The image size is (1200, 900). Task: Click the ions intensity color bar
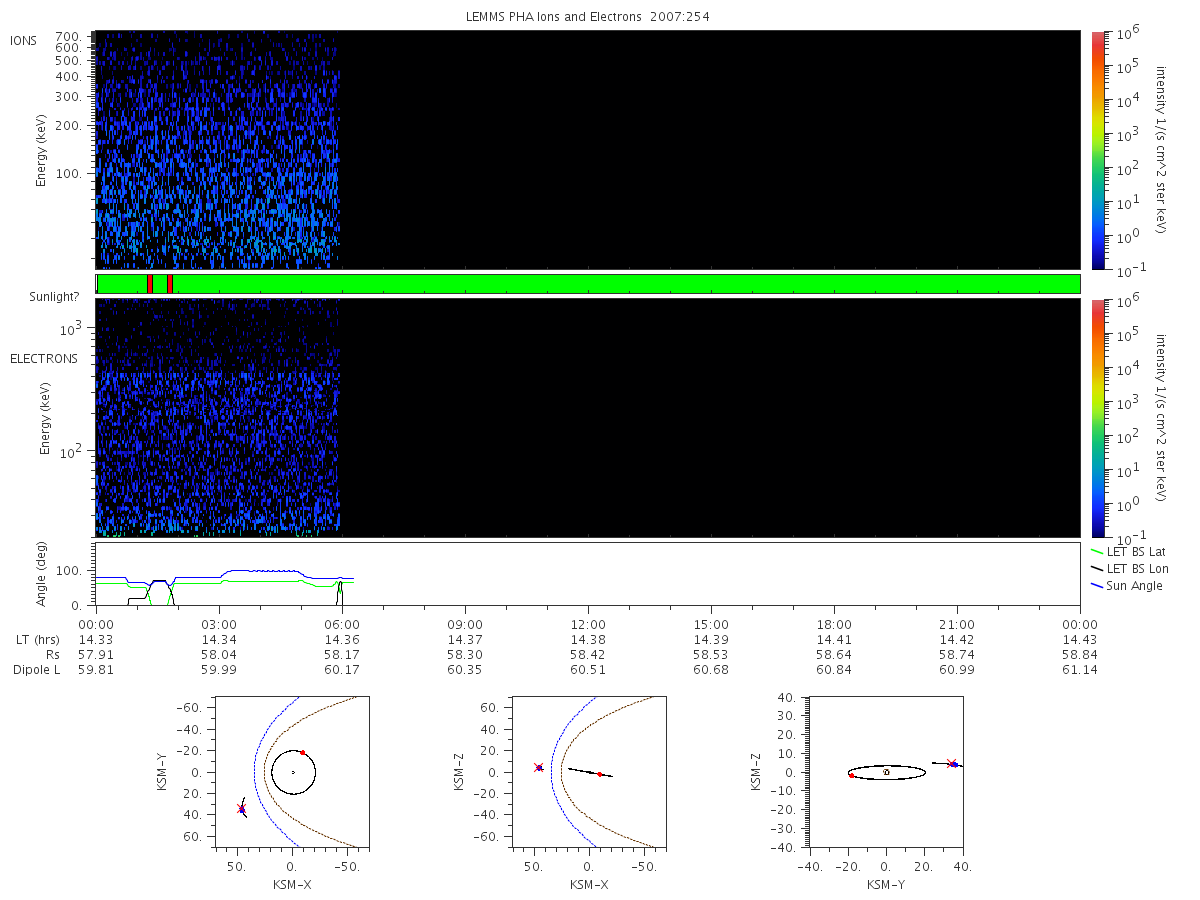tap(1097, 150)
